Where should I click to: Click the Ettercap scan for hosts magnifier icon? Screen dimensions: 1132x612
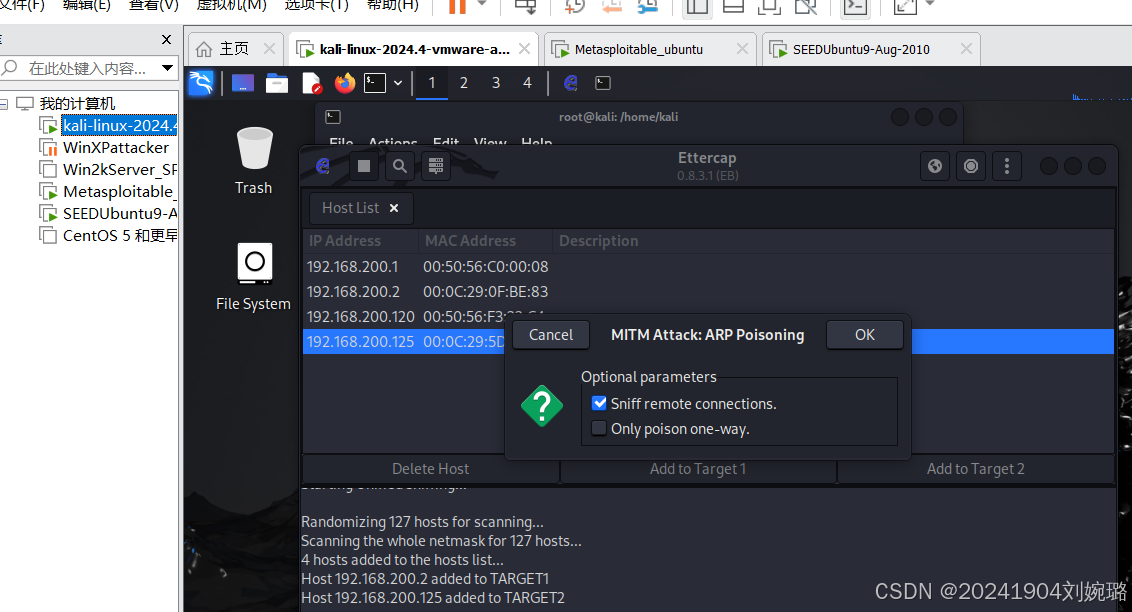[x=399, y=167]
